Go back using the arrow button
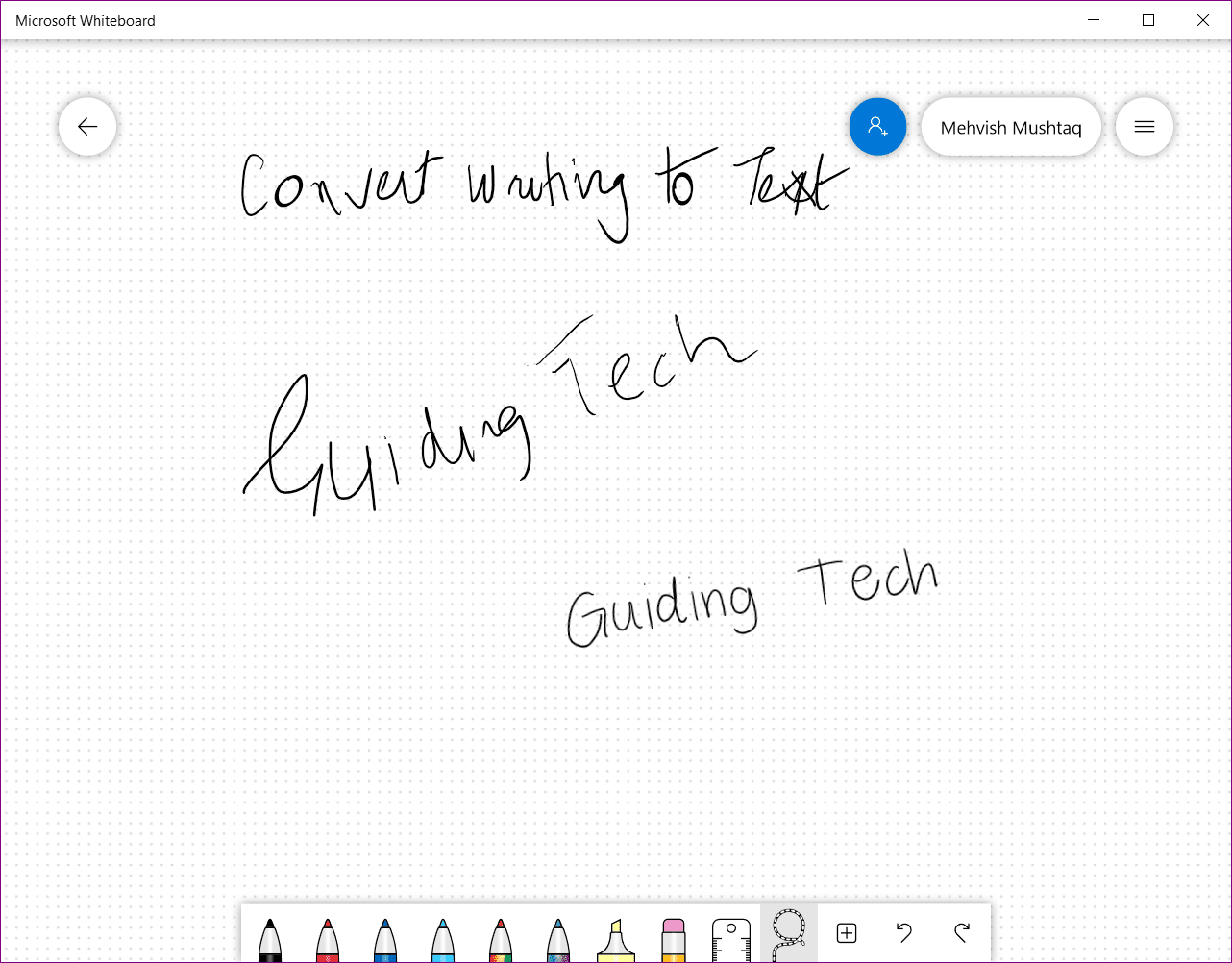 click(87, 126)
